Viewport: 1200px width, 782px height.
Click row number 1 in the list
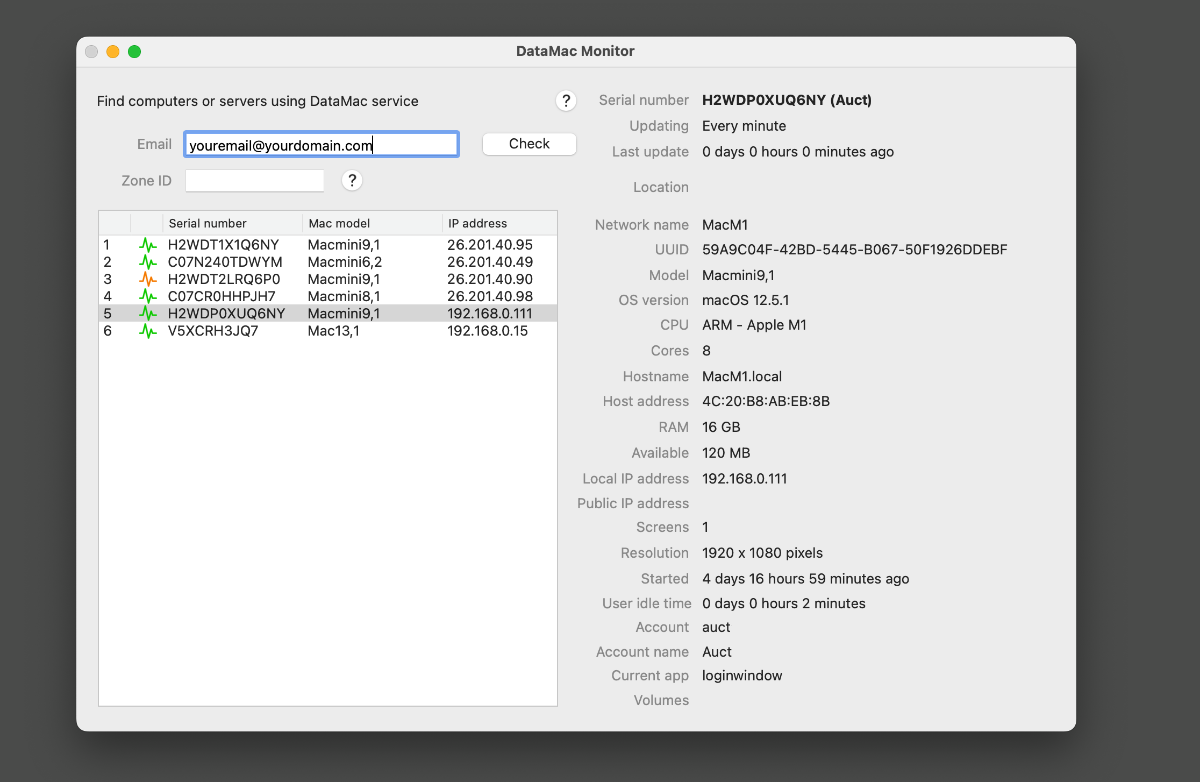point(107,244)
